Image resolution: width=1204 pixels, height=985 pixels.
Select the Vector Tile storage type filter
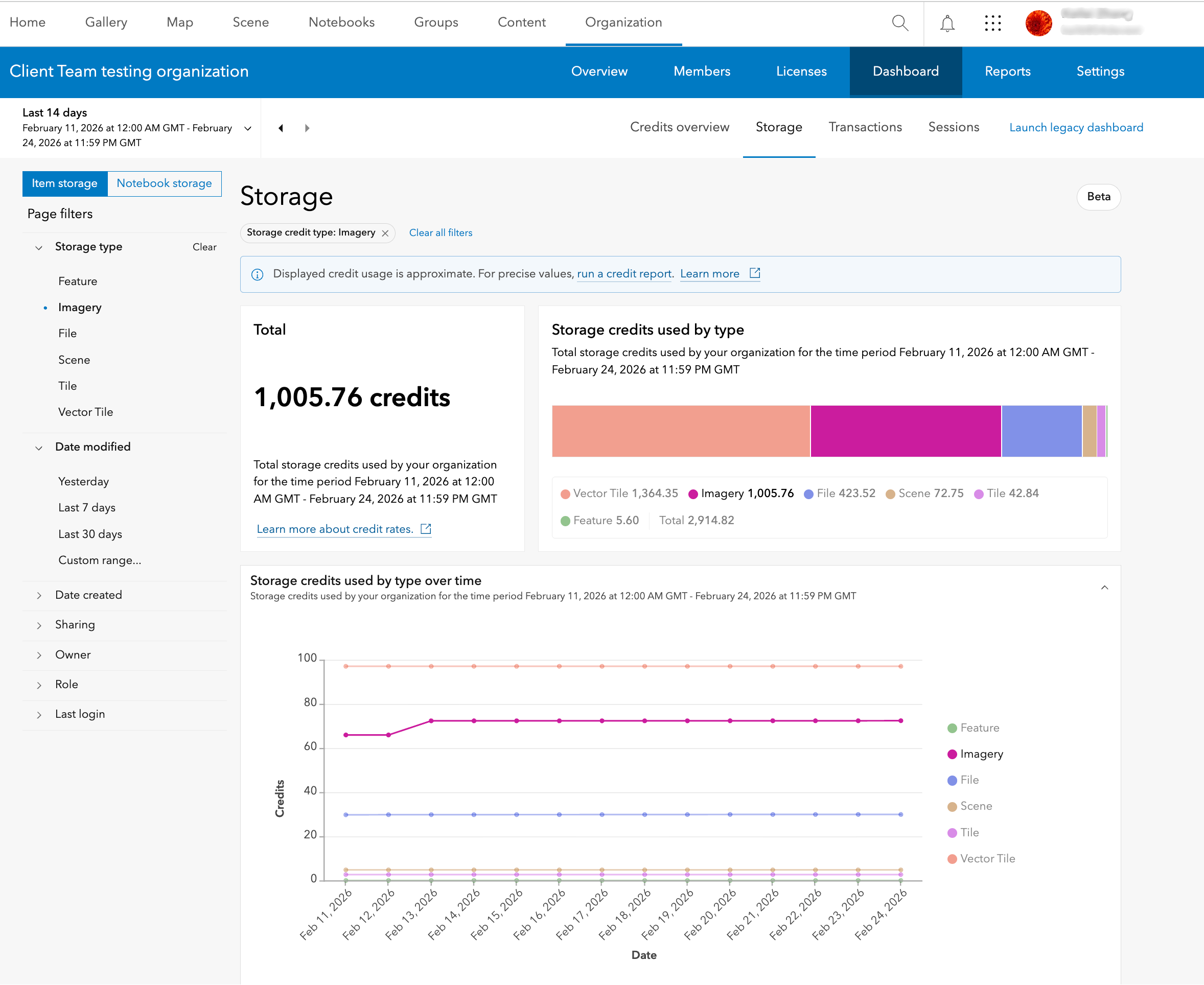click(86, 412)
